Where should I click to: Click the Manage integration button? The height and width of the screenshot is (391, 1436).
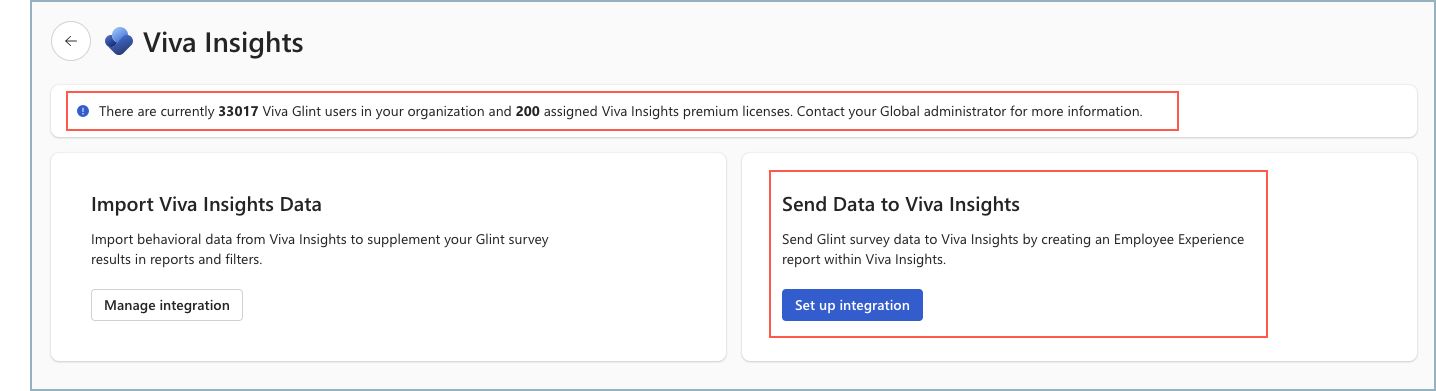coord(167,305)
